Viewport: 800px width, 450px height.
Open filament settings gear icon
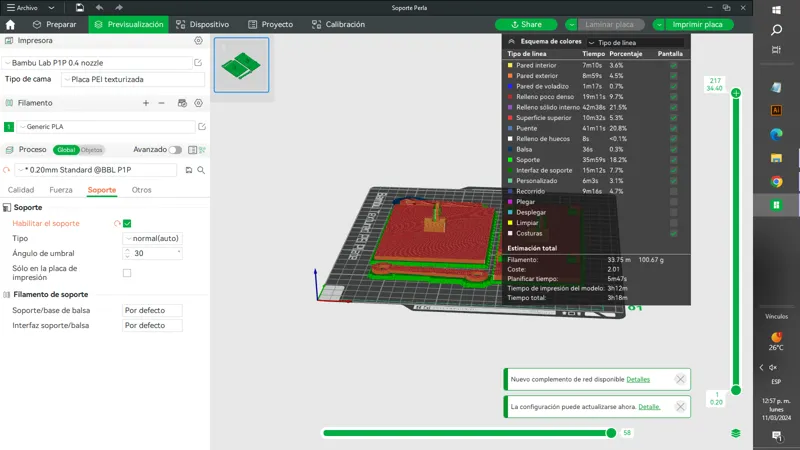[x=198, y=103]
